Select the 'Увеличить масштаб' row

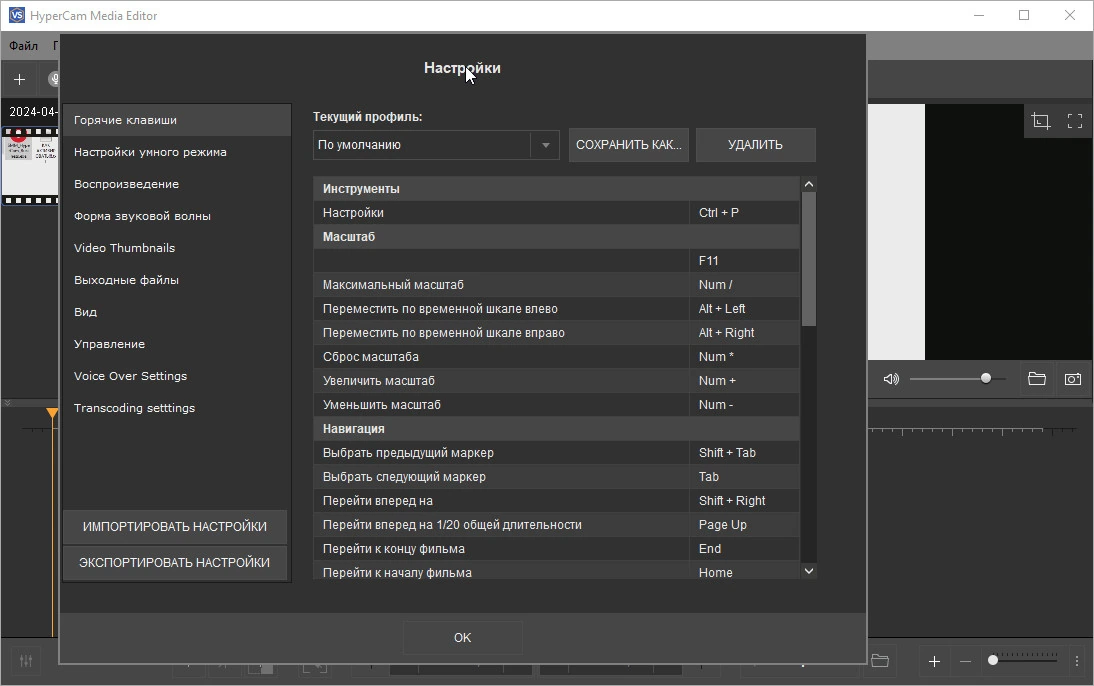coord(557,381)
